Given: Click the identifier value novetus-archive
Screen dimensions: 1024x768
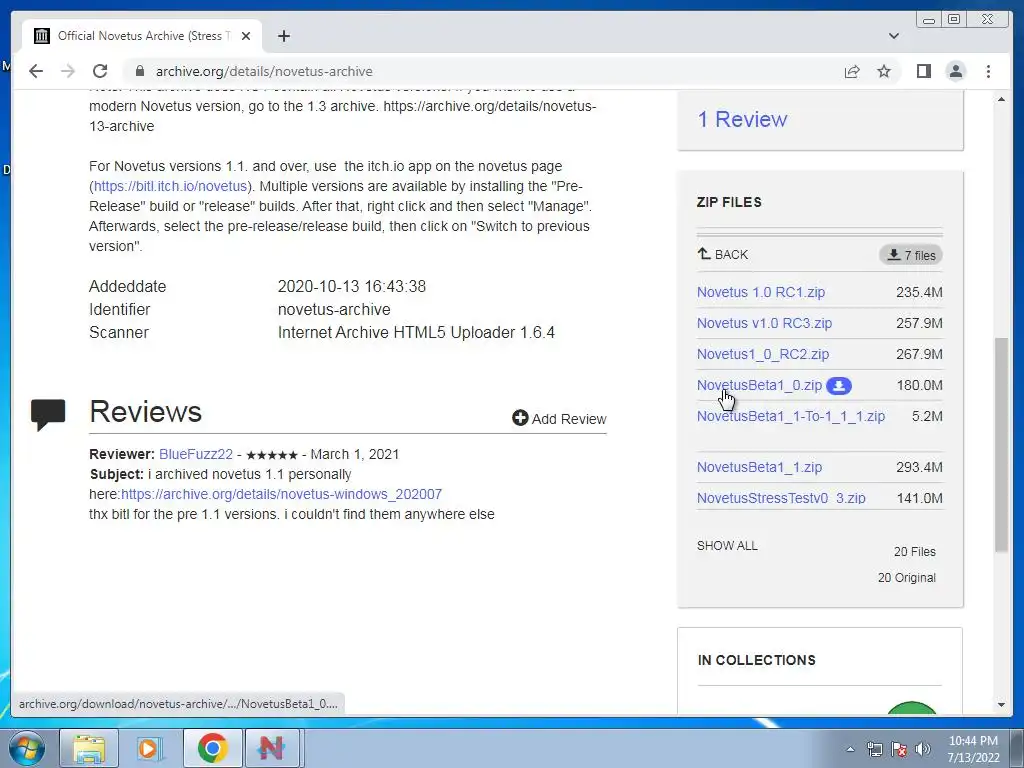Looking at the screenshot, I should click(334, 310).
